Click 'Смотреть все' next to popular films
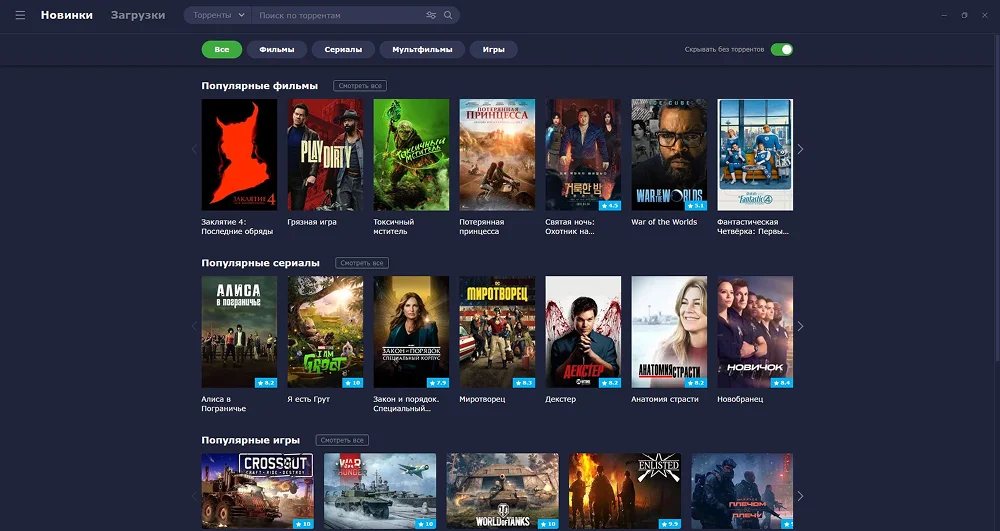 pos(359,86)
